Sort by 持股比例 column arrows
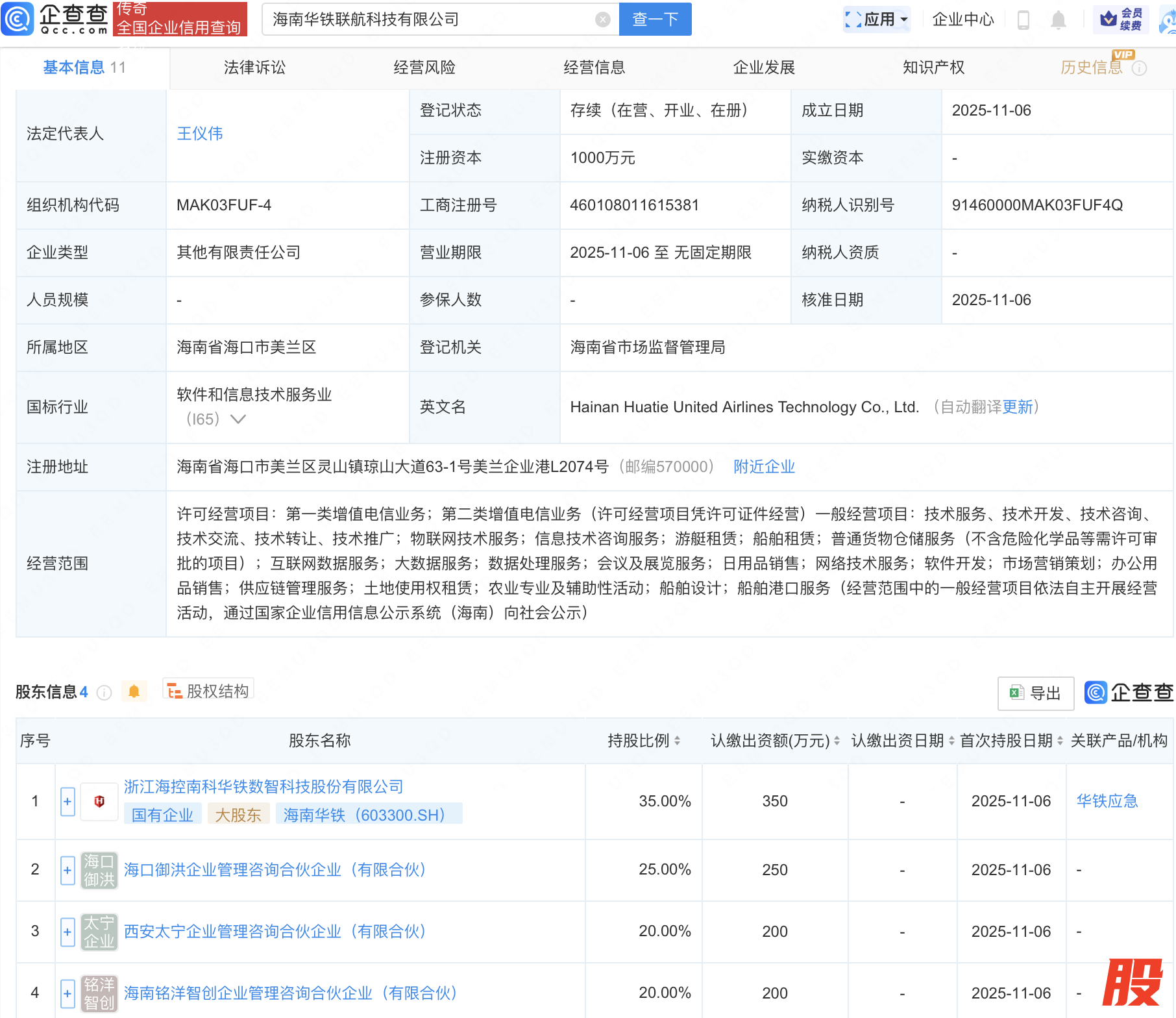The height and width of the screenshot is (1018, 1176). 677,741
